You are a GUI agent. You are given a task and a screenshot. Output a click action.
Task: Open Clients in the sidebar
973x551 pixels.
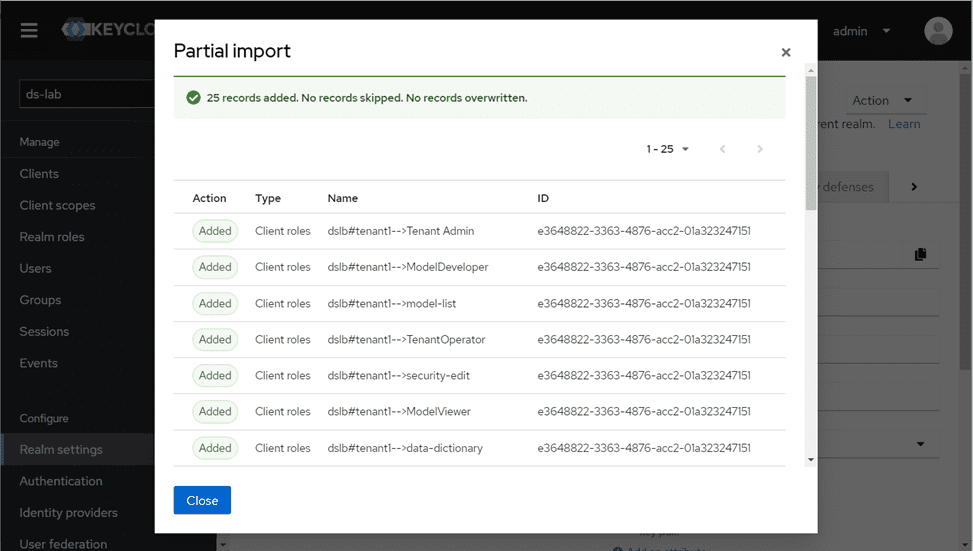(x=39, y=174)
